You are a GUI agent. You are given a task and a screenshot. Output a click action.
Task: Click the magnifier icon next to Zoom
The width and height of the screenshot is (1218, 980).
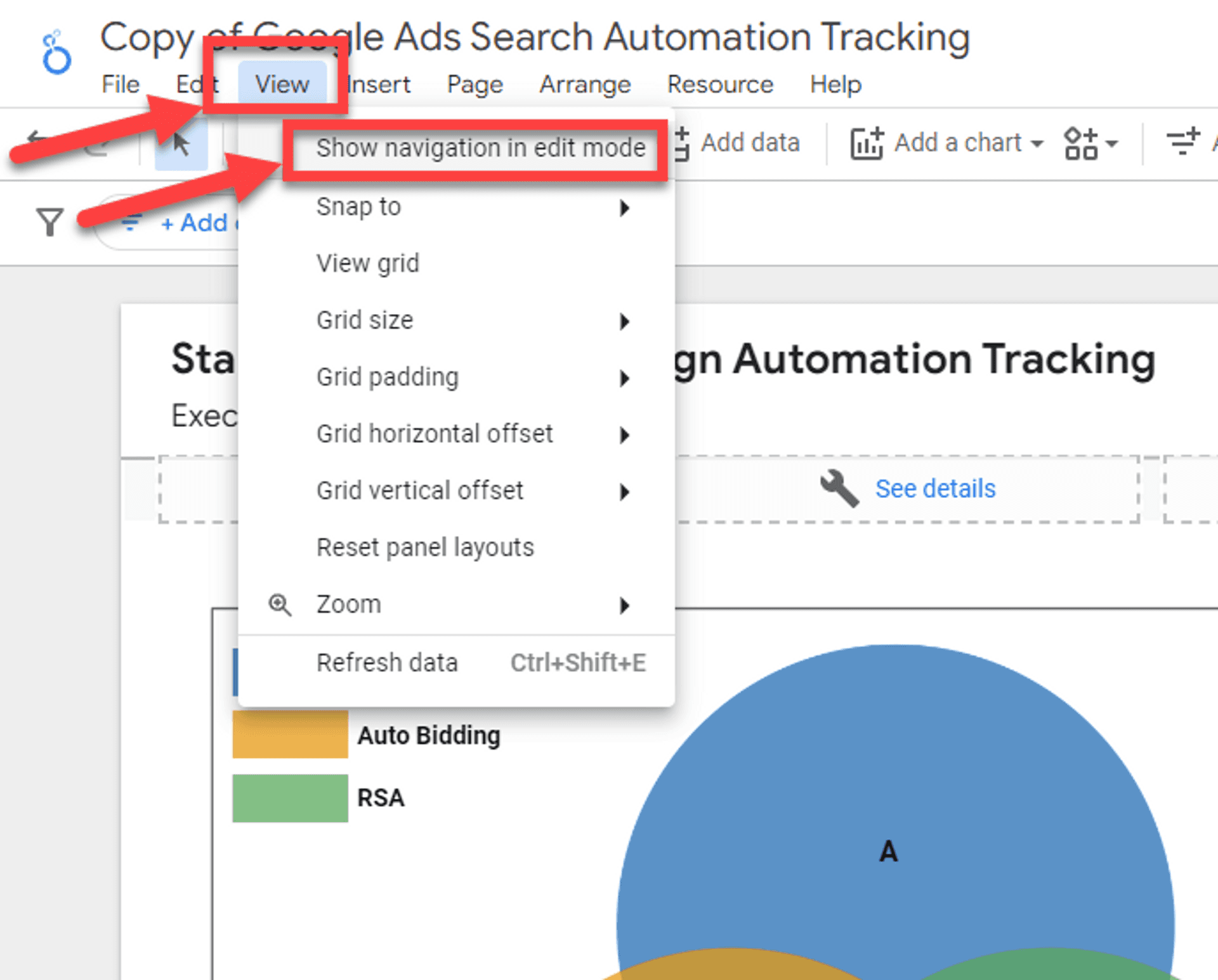280,604
